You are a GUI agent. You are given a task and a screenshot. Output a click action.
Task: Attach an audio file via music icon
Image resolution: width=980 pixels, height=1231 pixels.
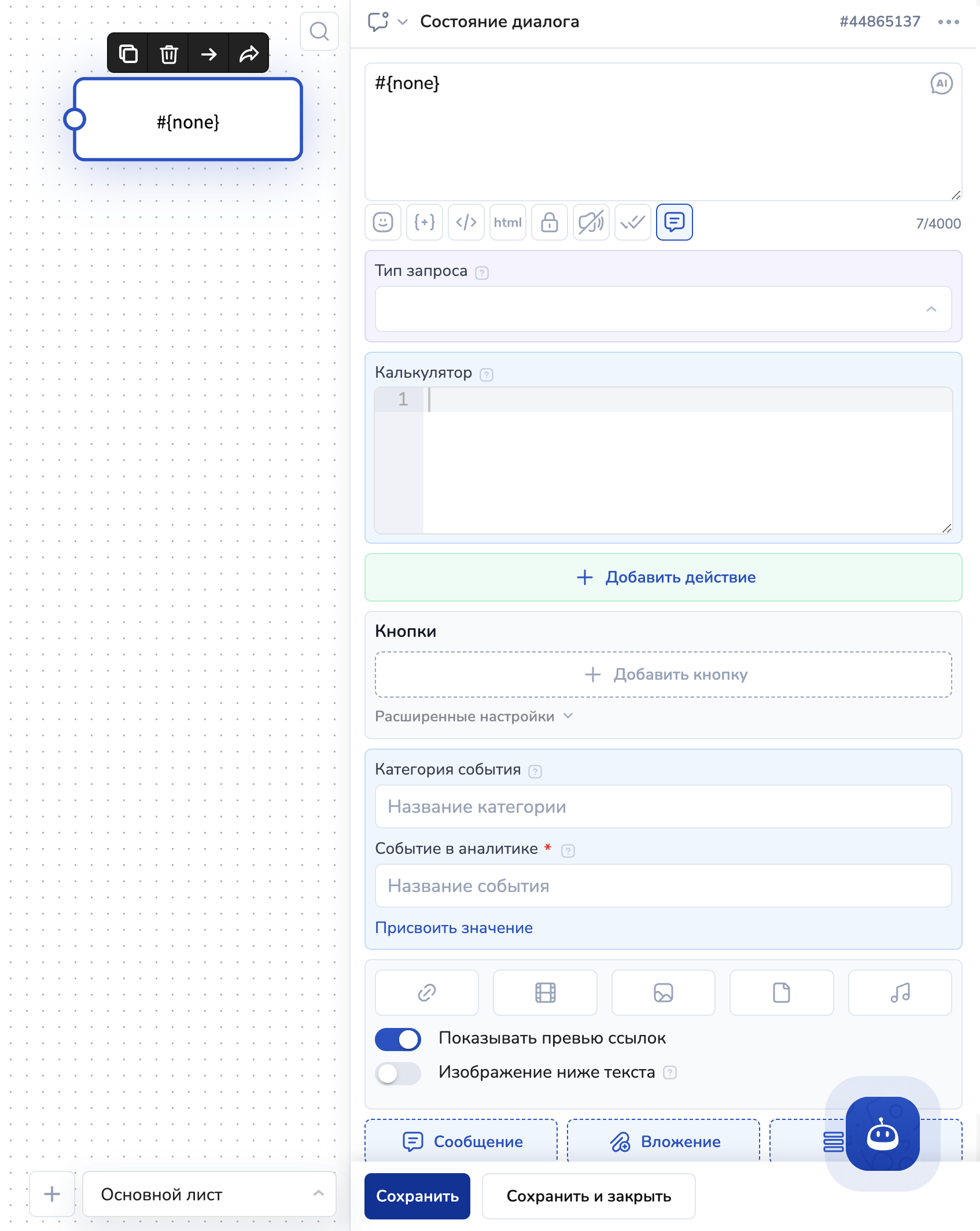click(900, 993)
